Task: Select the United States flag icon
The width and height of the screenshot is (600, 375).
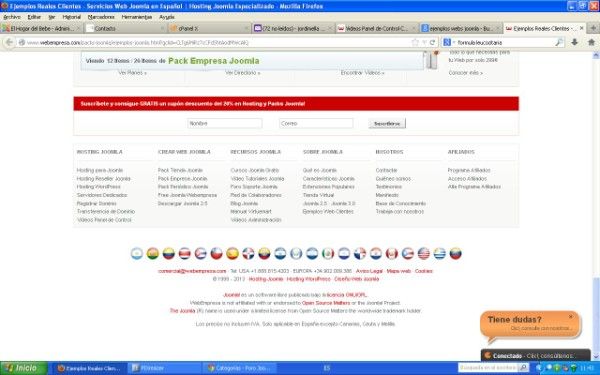Action: pyautogui.click(x=424, y=253)
